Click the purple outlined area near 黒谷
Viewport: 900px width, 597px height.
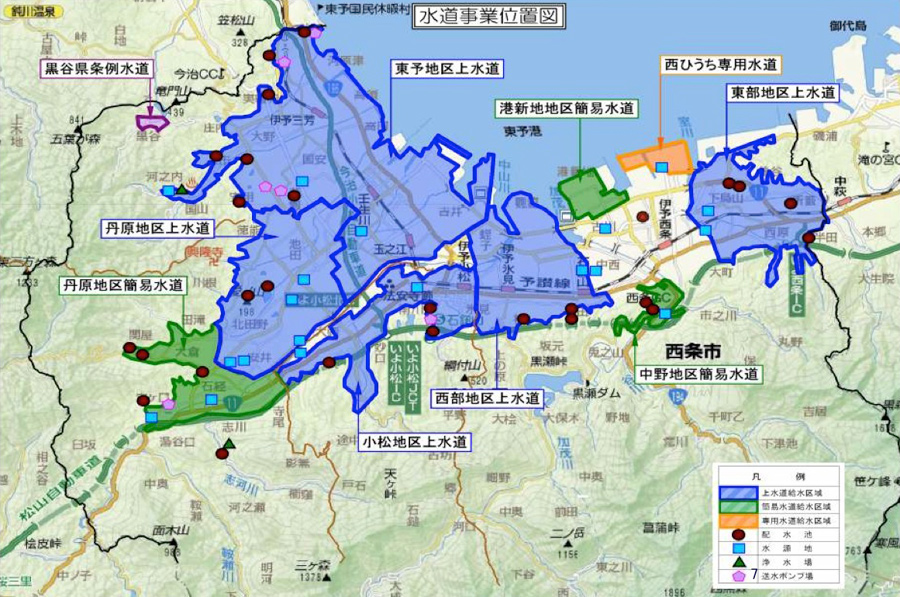click(153, 120)
